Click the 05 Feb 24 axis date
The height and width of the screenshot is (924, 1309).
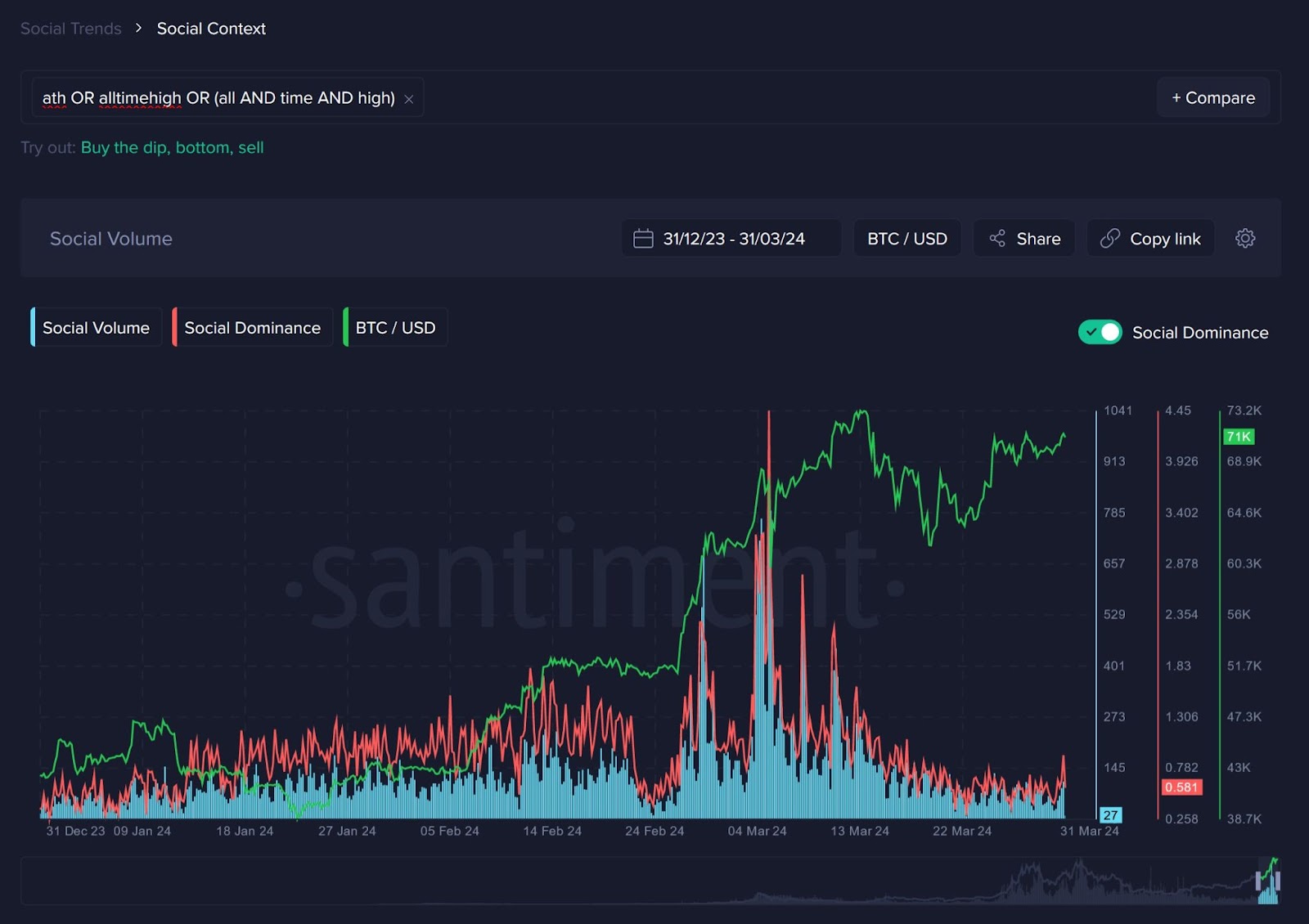point(450,831)
